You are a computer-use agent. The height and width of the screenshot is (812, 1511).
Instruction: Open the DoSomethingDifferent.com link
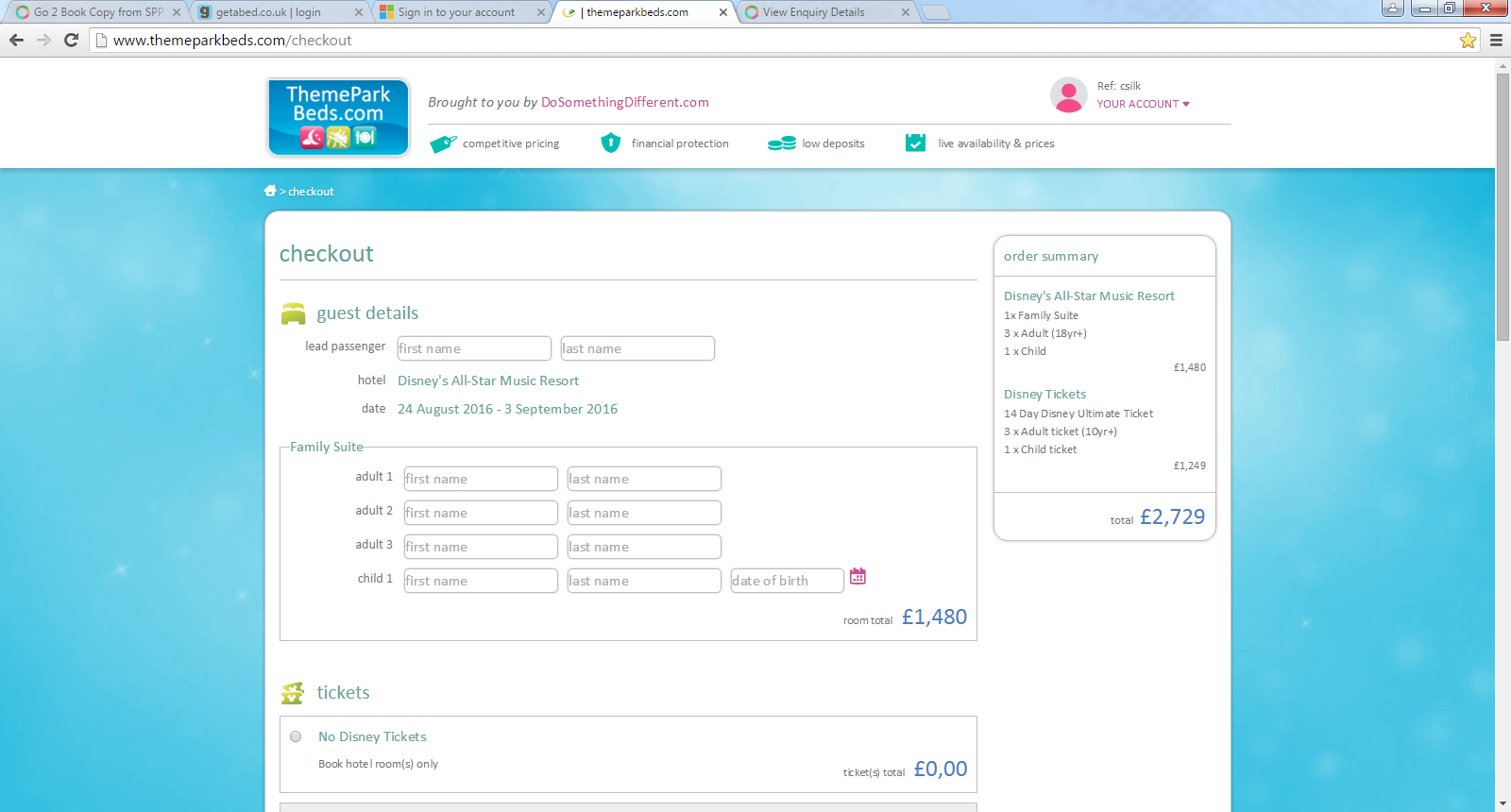[x=624, y=102]
